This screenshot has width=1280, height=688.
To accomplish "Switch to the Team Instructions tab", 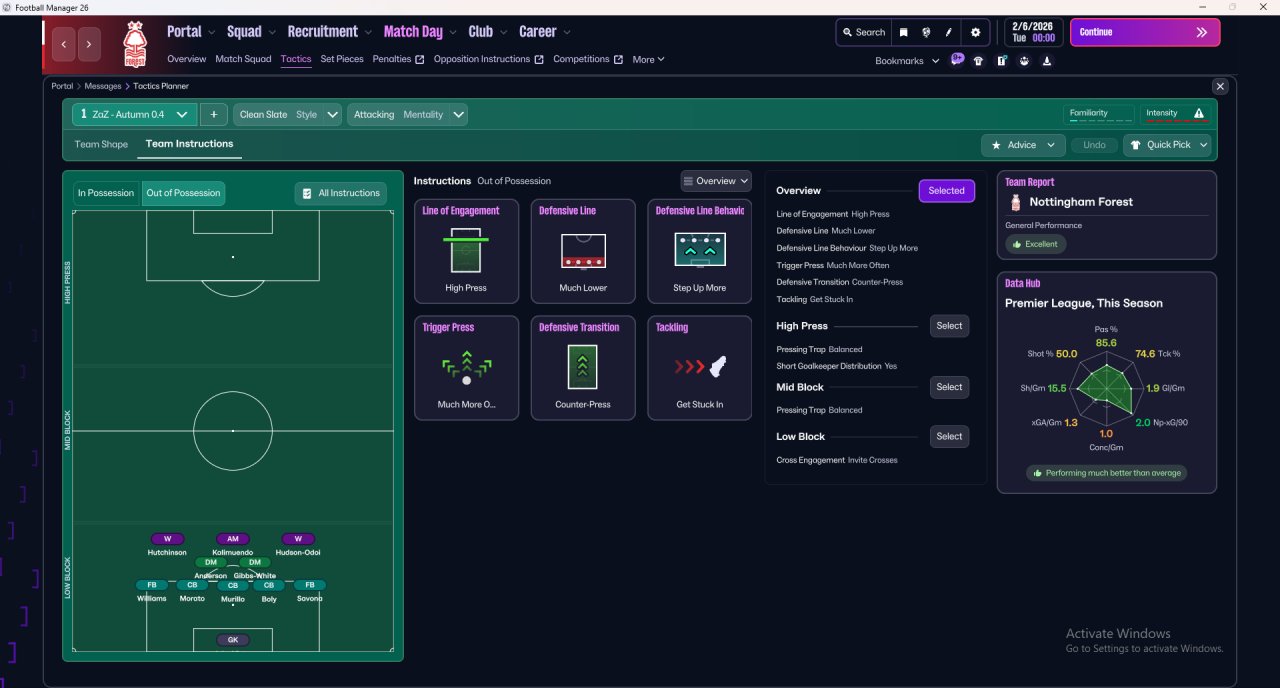I will point(189,144).
